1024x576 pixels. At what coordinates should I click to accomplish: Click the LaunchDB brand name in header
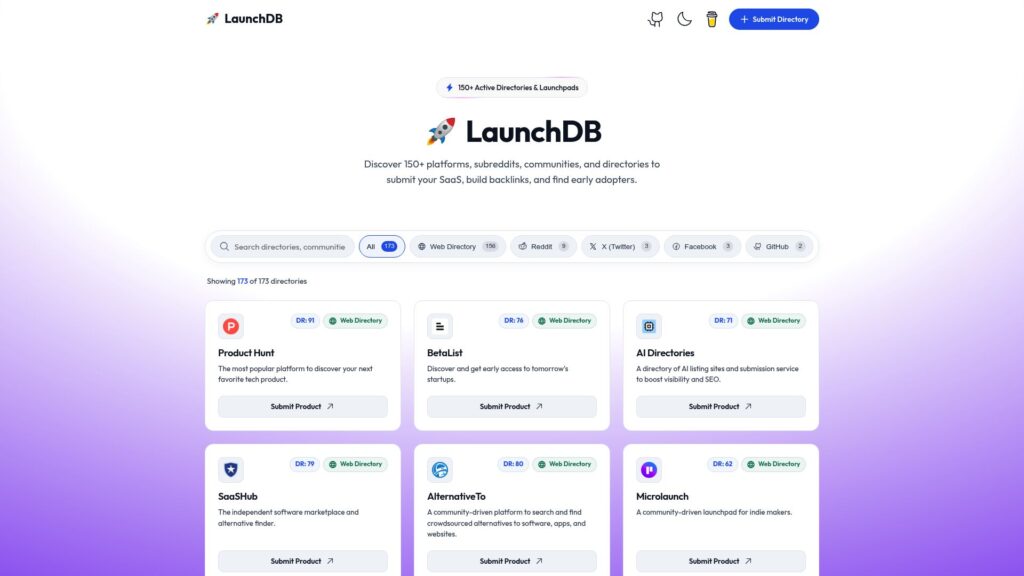tap(253, 19)
